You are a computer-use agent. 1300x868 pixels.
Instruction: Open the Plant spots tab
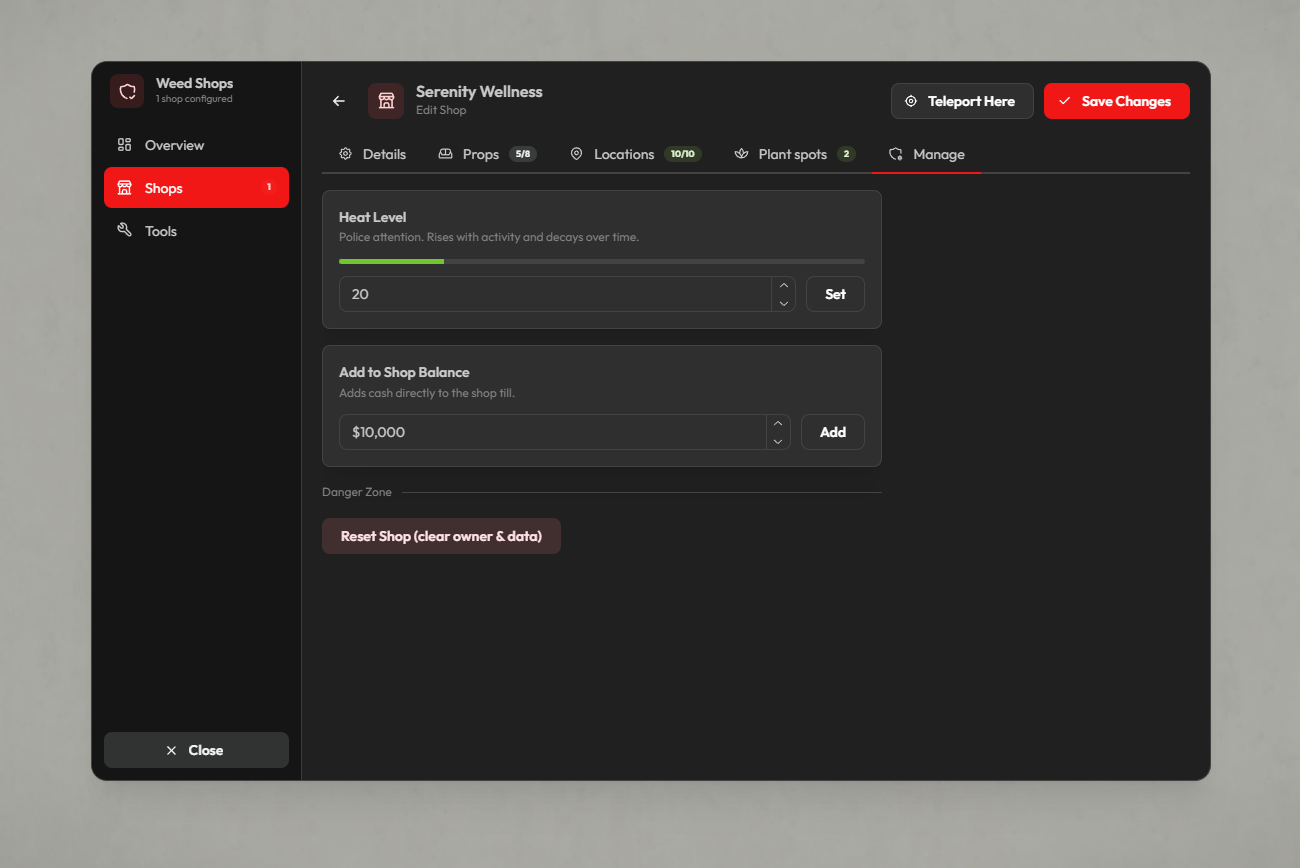[x=794, y=154]
